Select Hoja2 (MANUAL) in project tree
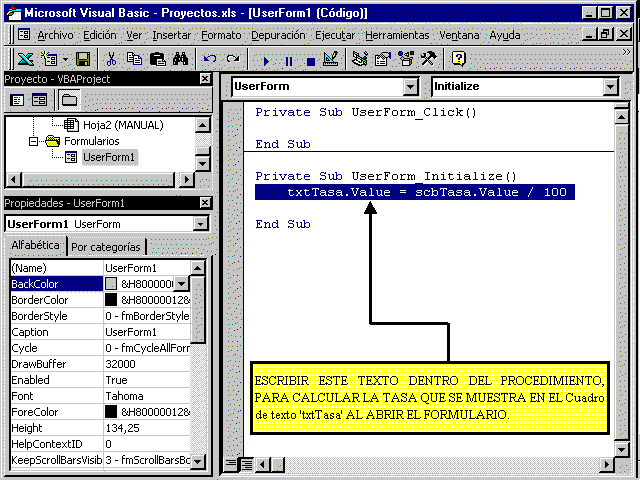The width and height of the screenshot is (640, 480). tap(123, 125)
